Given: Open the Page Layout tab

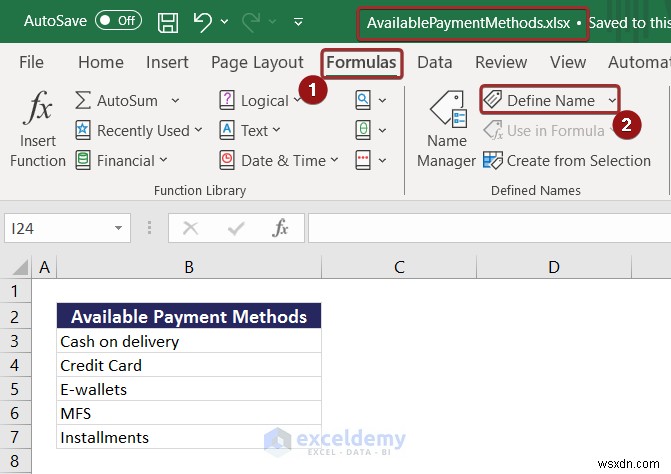Looking at the screenshot, I should click(257, 62).
